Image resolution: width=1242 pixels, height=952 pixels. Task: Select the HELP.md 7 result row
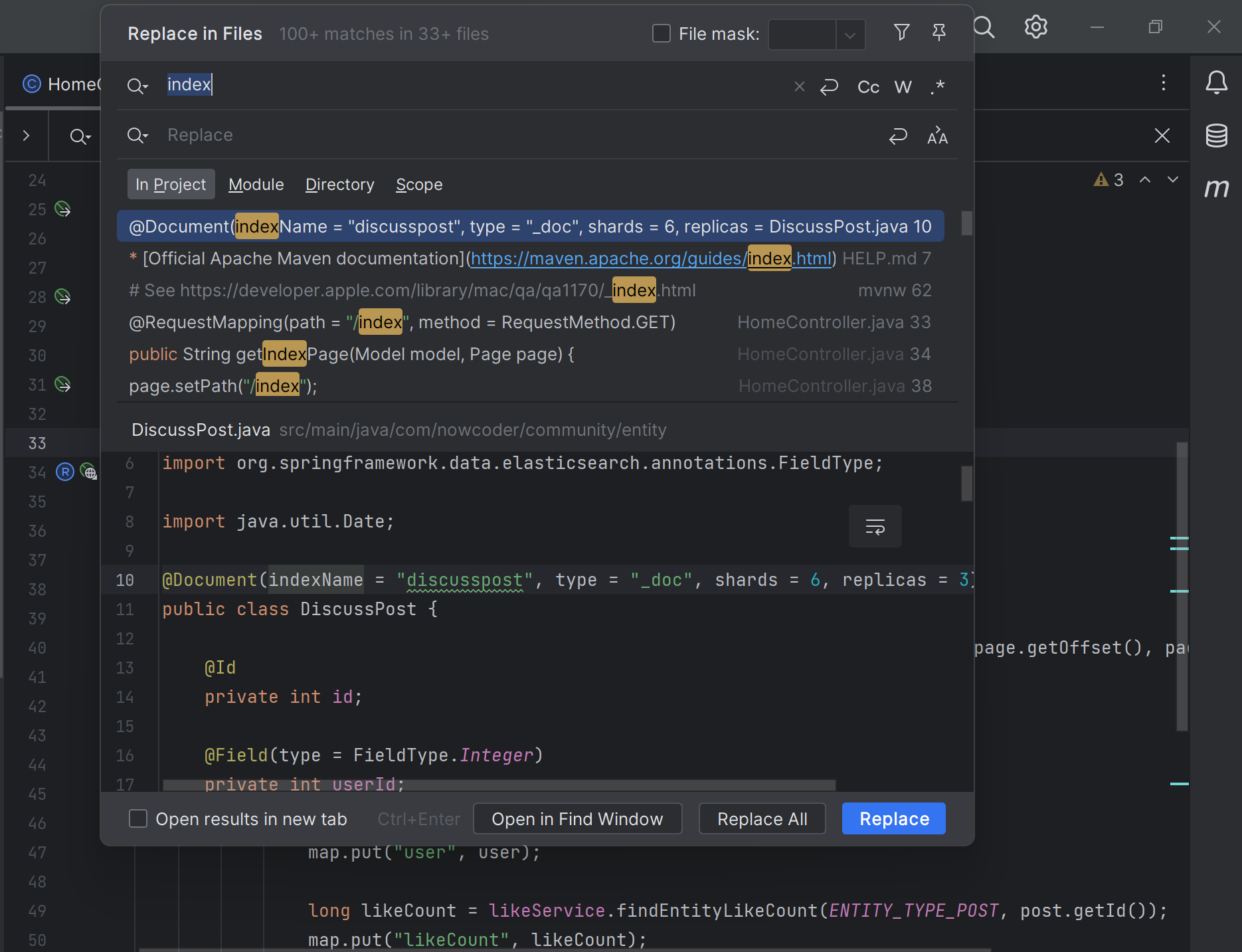(530, 258)
